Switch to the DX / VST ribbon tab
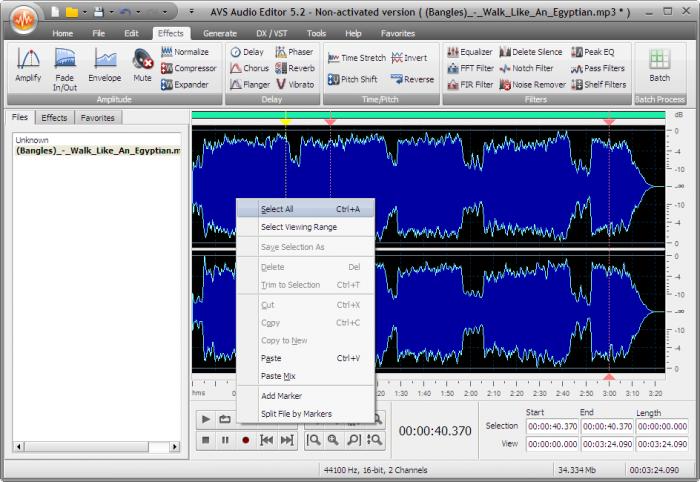700x482 pixels. (x=271, y=33)
